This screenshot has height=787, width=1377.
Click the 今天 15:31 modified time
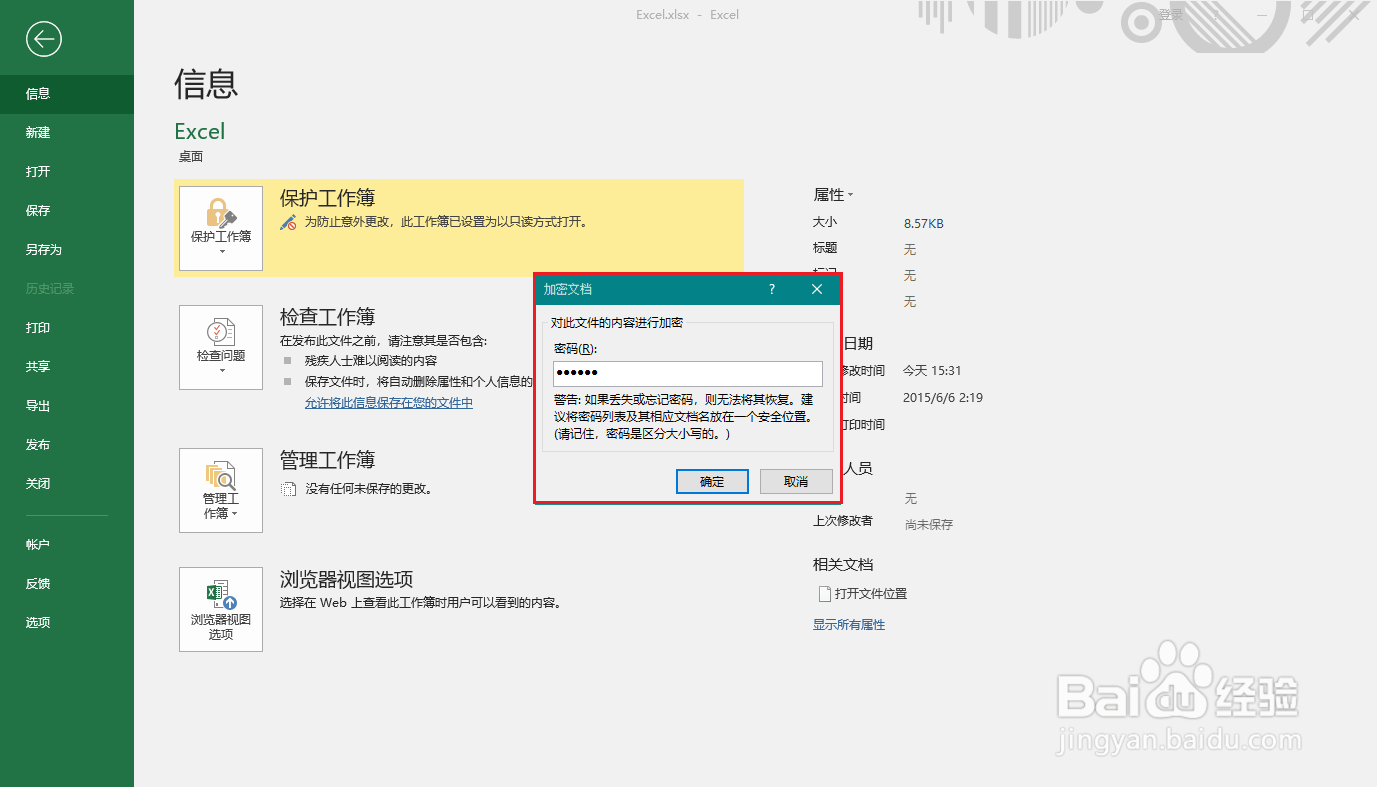pyautogui.click(x=933, y=371)
